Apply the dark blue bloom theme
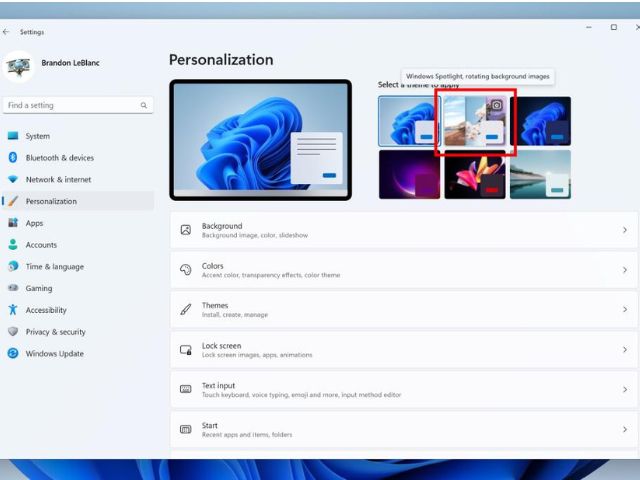 [540, 122]
